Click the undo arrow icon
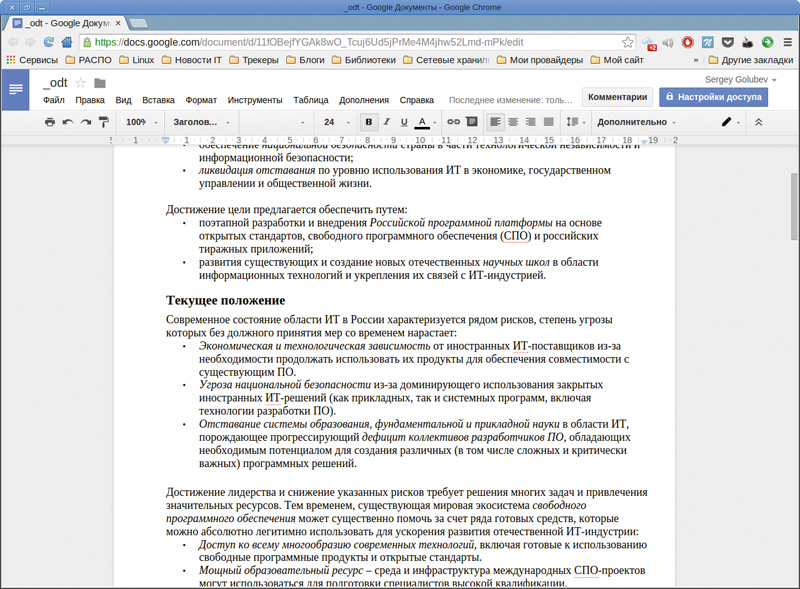The height and width of the screenshot is (589, 800). (x=68, y=122)
